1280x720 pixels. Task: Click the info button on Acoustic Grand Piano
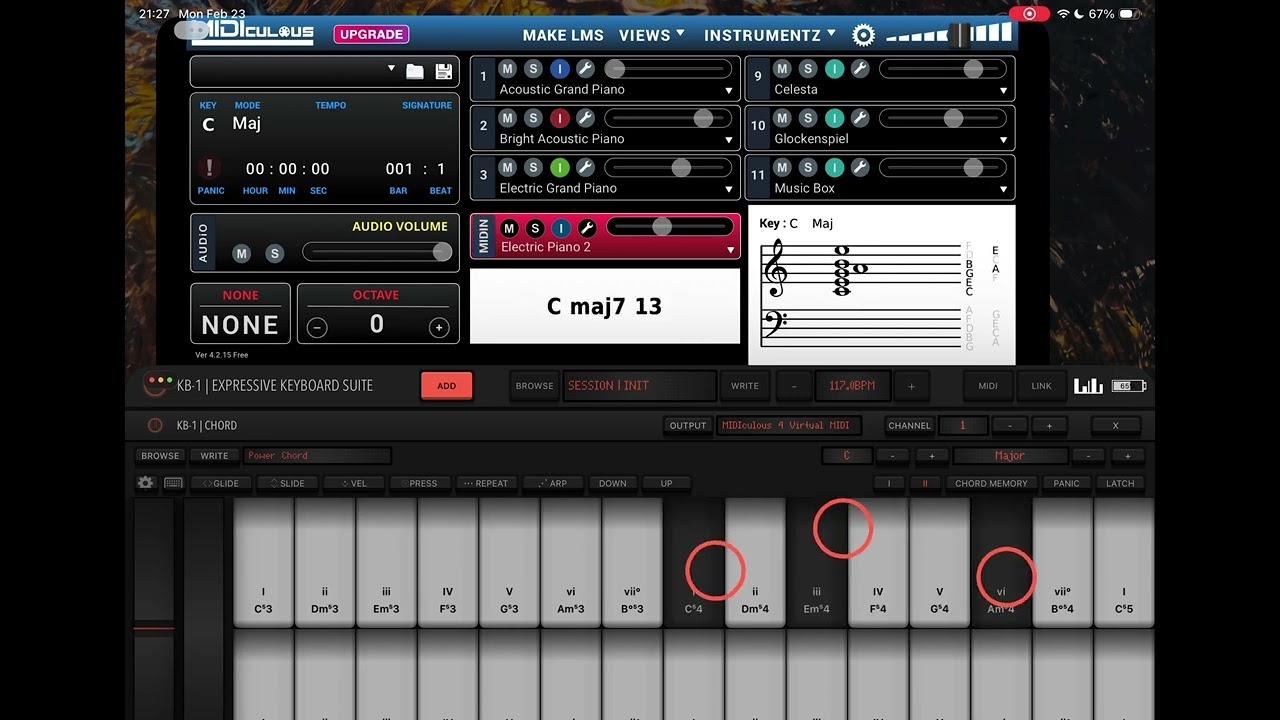click(x=560, y=69)
